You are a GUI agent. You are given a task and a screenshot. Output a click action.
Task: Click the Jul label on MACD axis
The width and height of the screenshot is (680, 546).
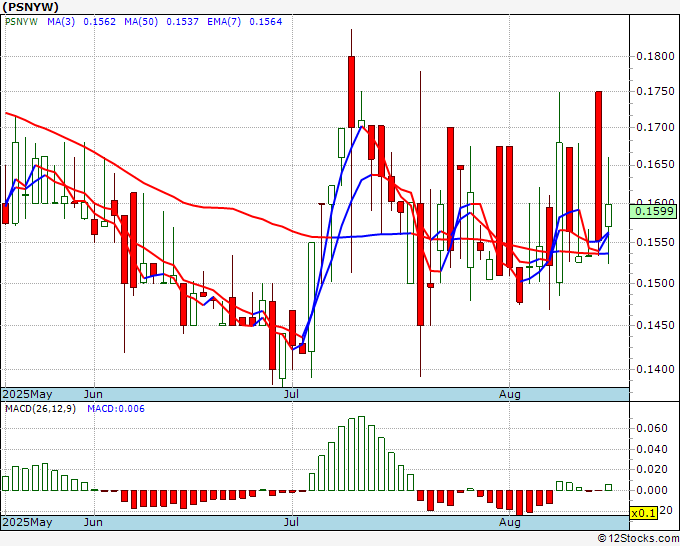(291, 522)
